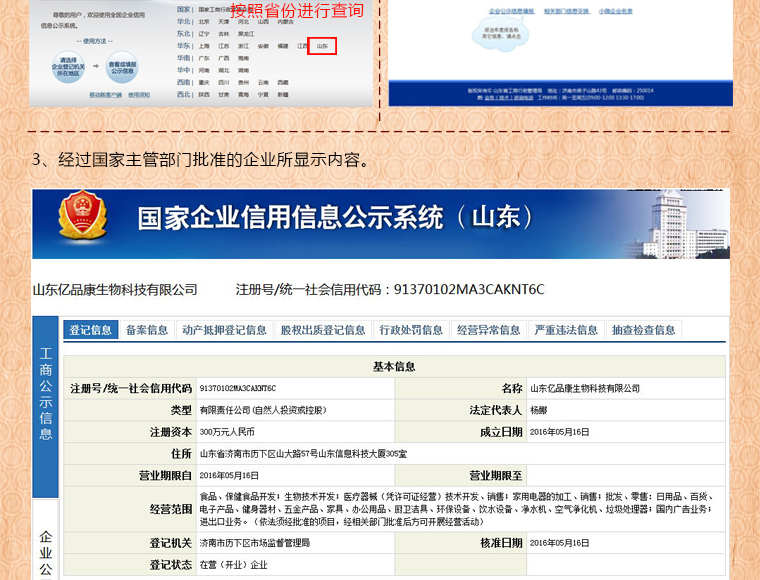Open the 企业公示信息填报 link
The height and width of the screenshot is (580, 760).
click(511, 11)
